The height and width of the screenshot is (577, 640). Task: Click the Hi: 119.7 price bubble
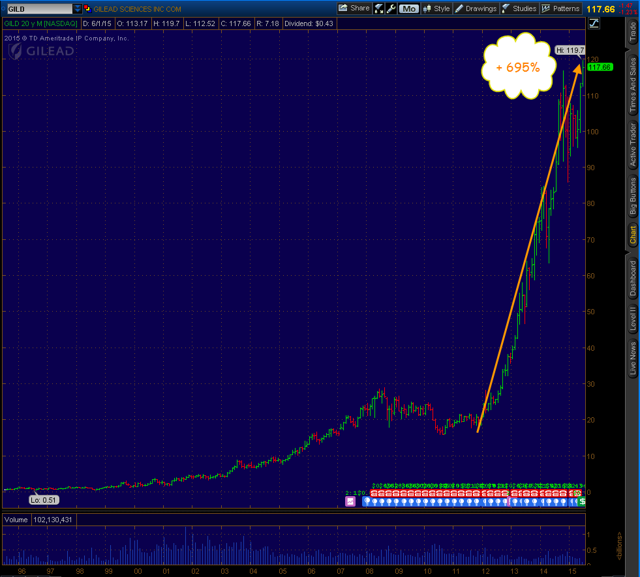click(570, 50)
